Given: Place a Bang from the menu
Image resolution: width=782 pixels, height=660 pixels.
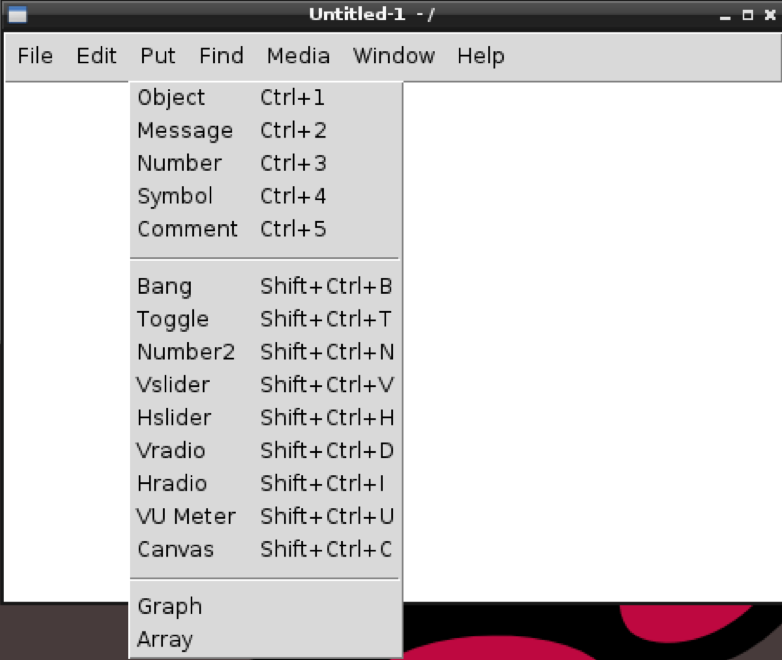Looking at the screenshot, I should (x=265, y=286).
